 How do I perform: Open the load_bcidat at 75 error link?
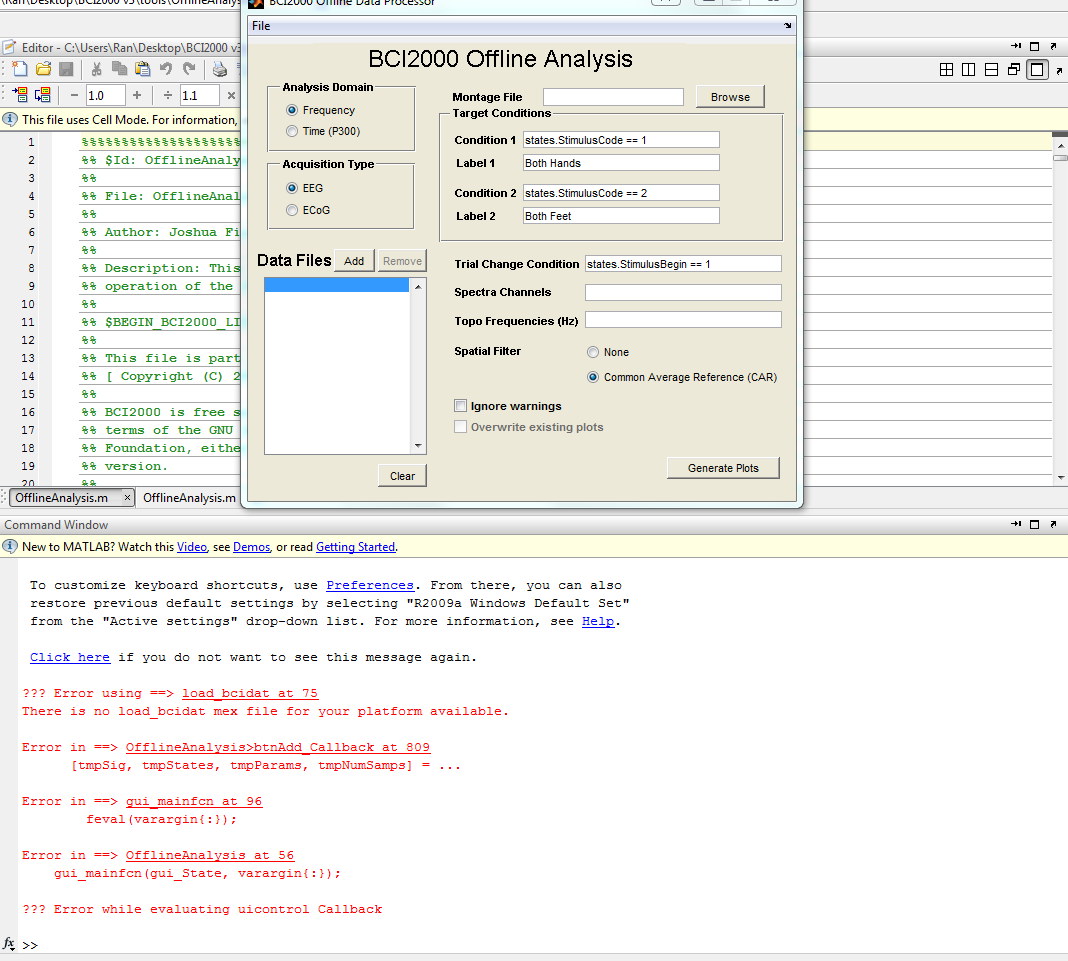coord(249,693)
